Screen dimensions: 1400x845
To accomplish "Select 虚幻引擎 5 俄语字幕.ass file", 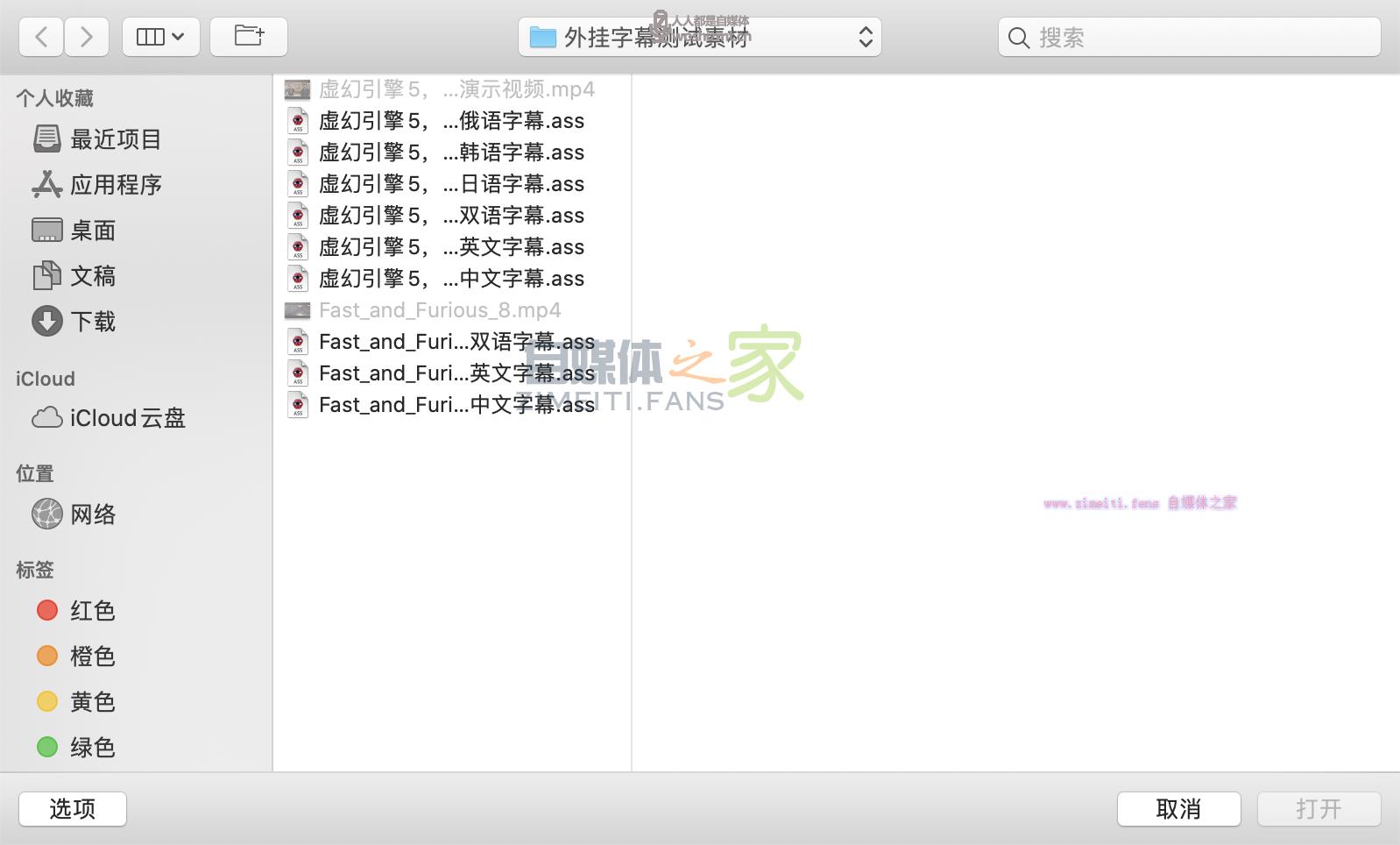I will pyautogui.click(x=452, y=121).
